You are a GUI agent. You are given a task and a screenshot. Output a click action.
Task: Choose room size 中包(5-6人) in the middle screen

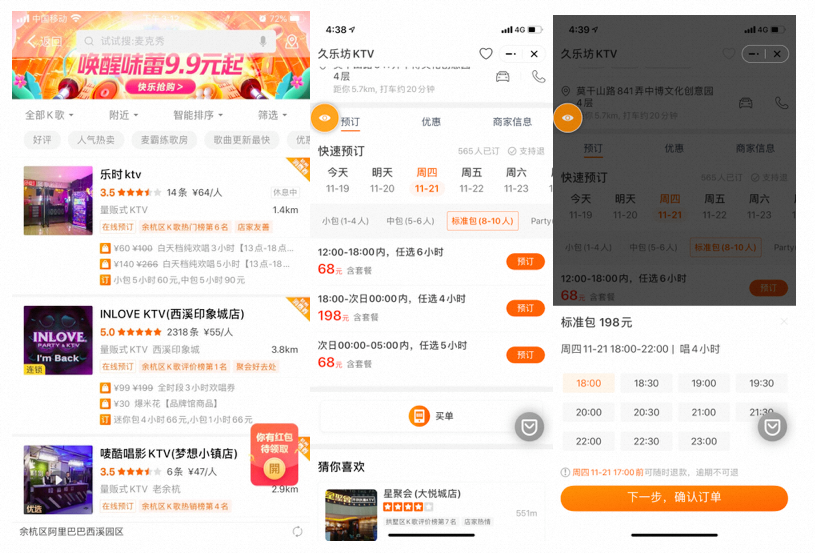tap(410, 221)
